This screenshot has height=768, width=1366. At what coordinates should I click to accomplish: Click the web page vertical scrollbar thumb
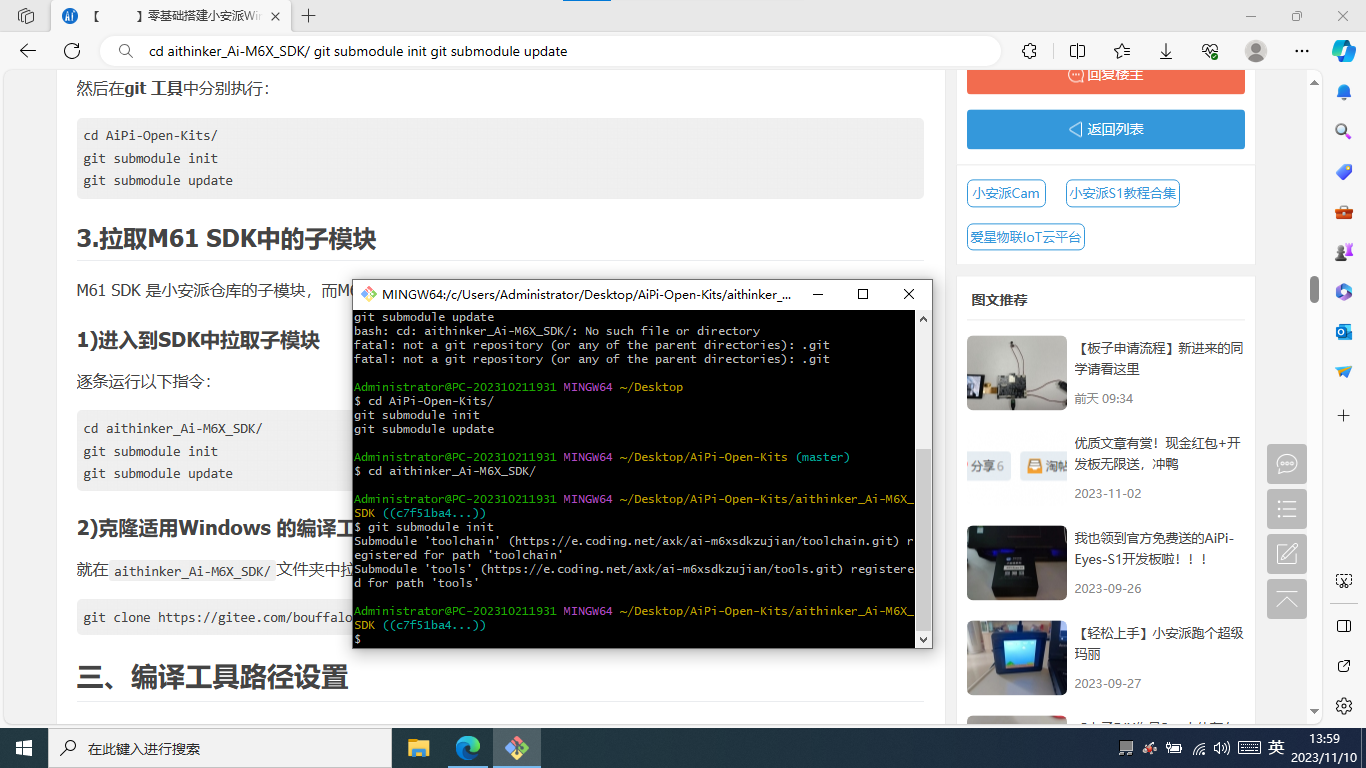(x=1315, y=288)
